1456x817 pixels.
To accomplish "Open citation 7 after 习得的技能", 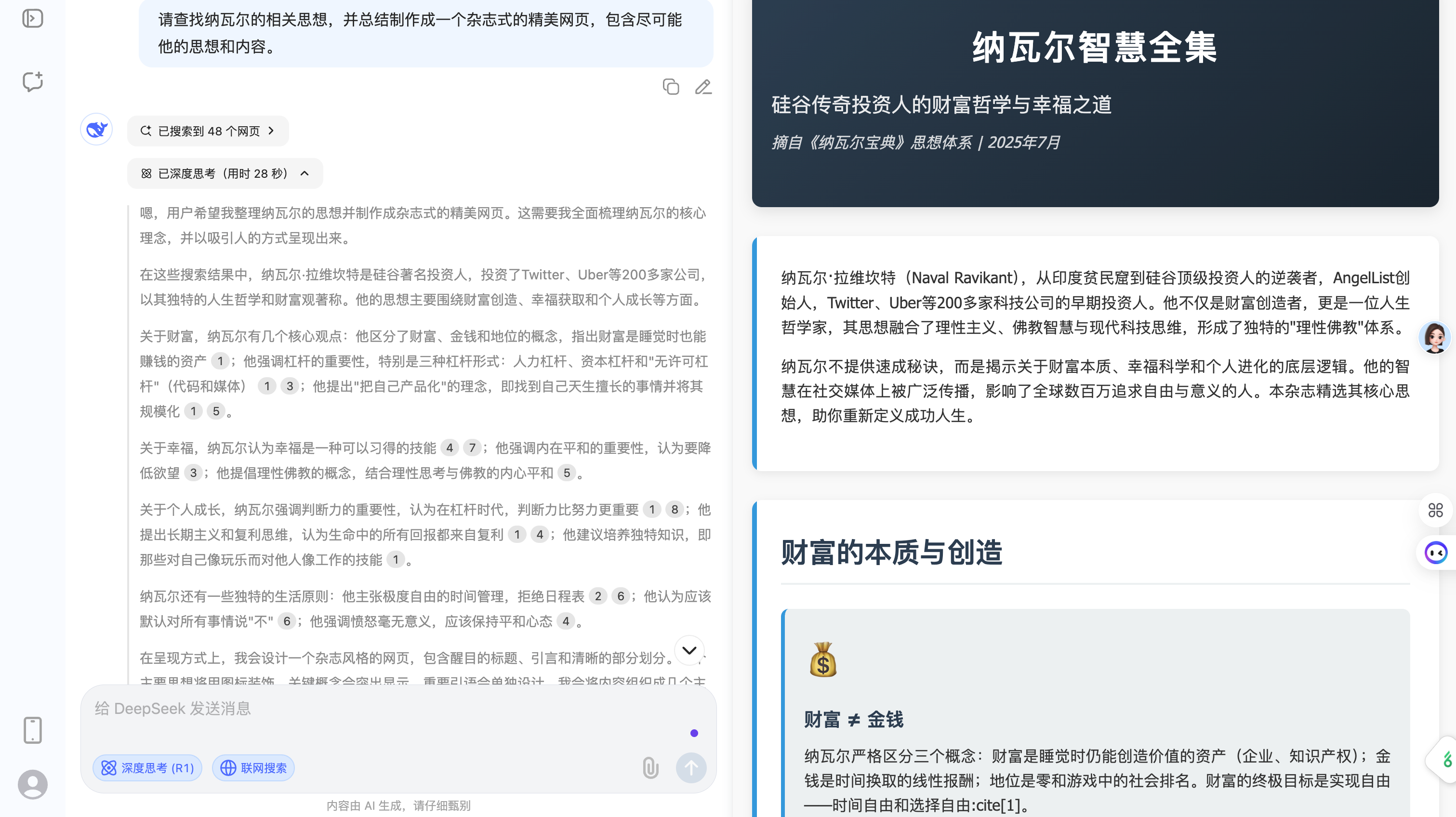I will [x=473, y=448].
